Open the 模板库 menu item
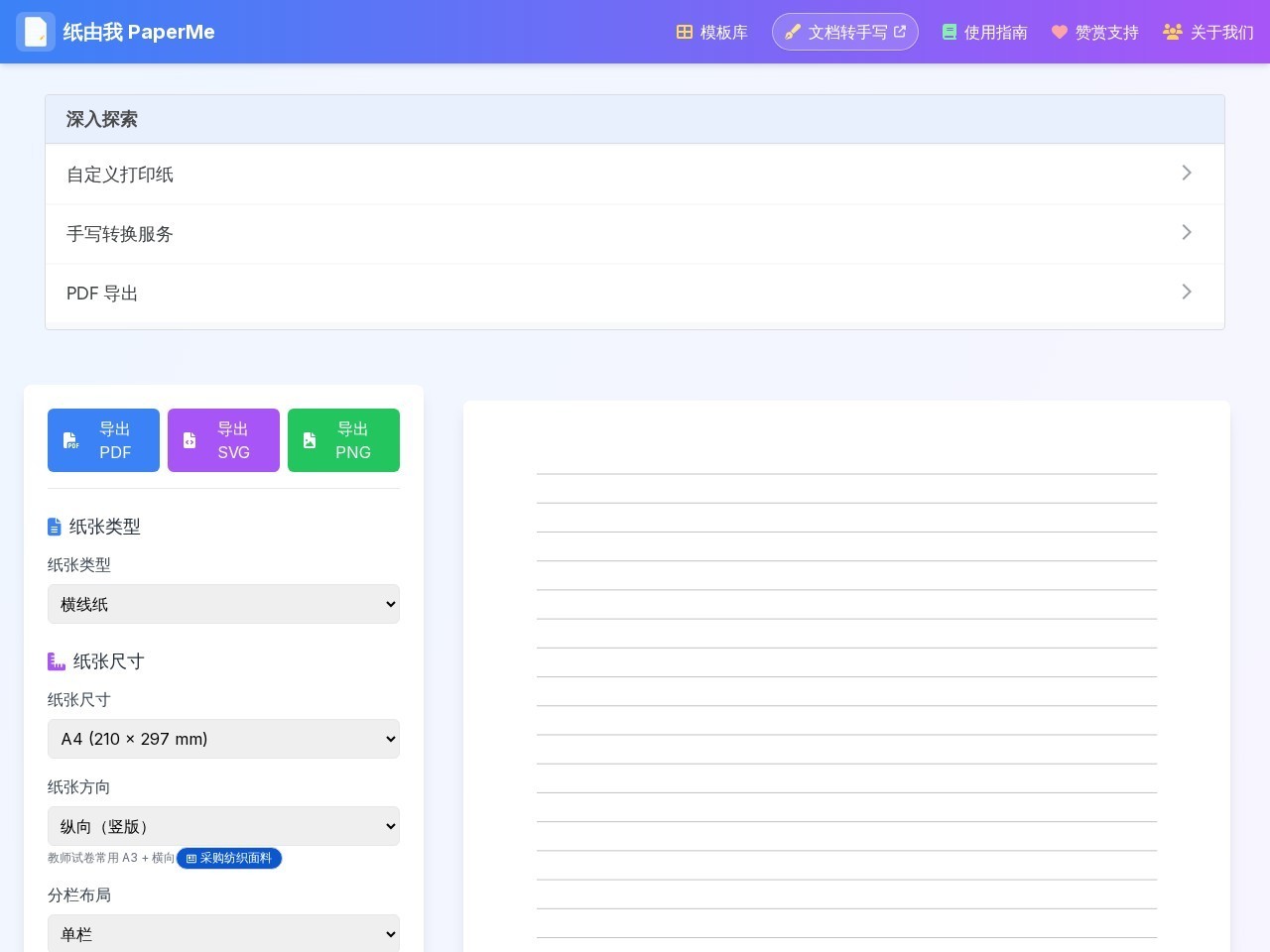 click(712, 32)
